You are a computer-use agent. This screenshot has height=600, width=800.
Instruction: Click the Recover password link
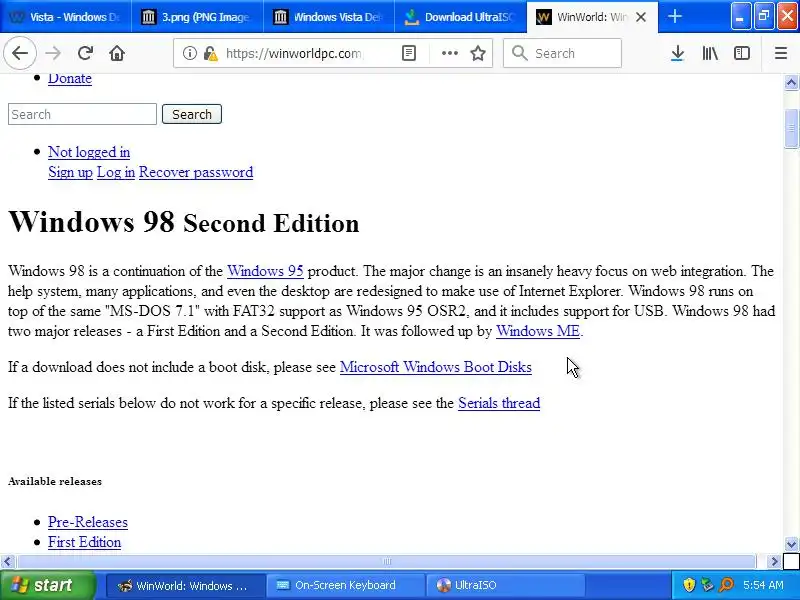tap(196, 172)
